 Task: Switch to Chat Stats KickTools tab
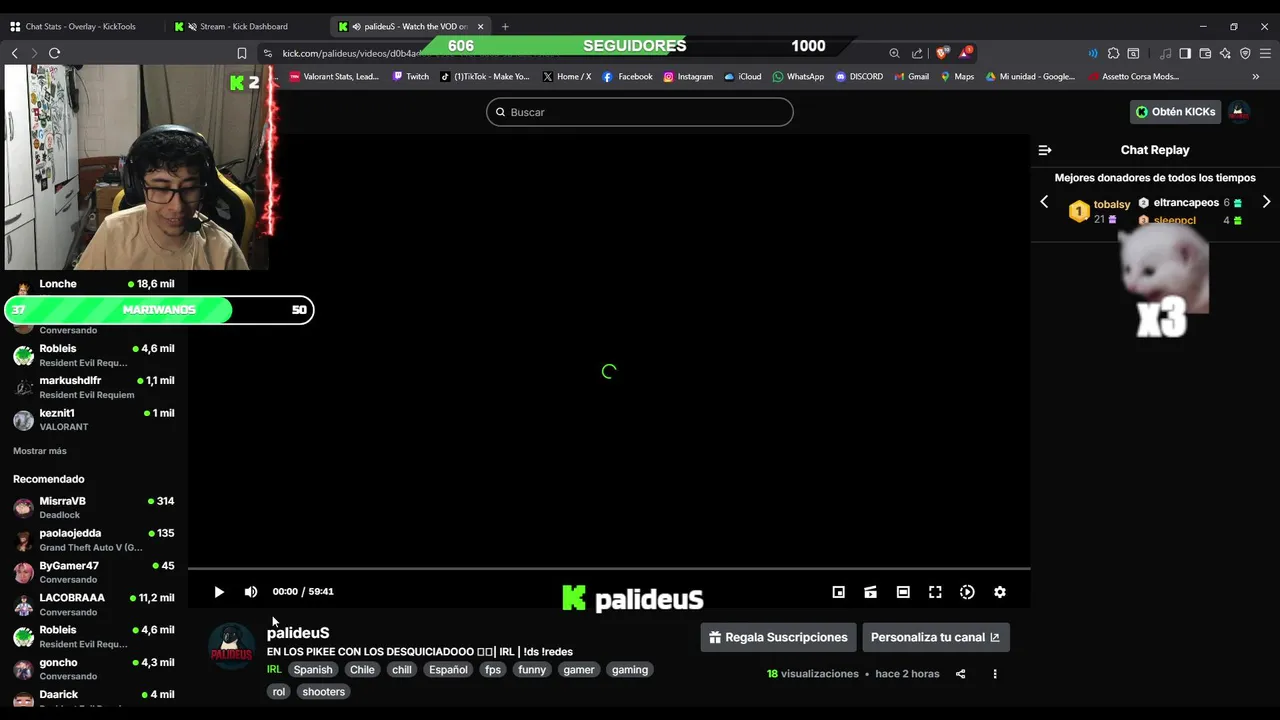click(80, 26)
